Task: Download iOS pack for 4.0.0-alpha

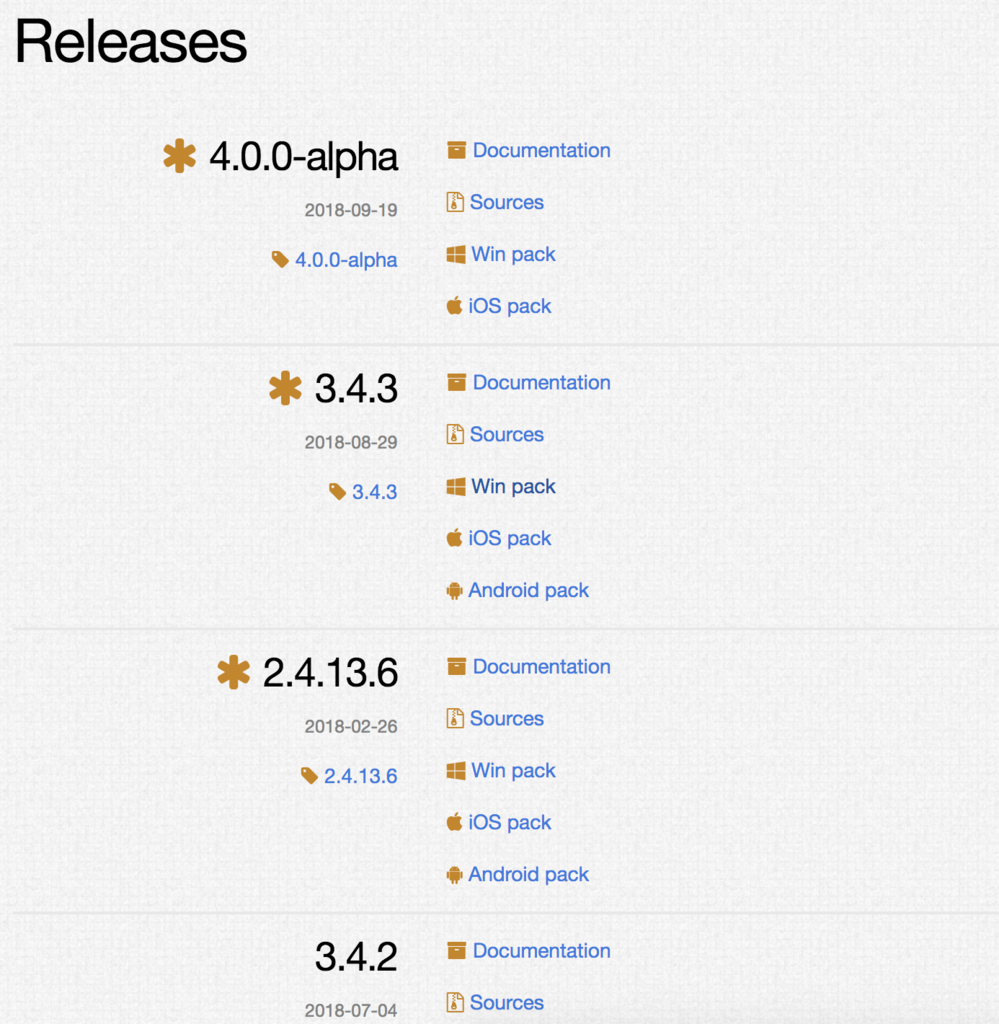Action: pyautogui.click(x=509, y=306)
